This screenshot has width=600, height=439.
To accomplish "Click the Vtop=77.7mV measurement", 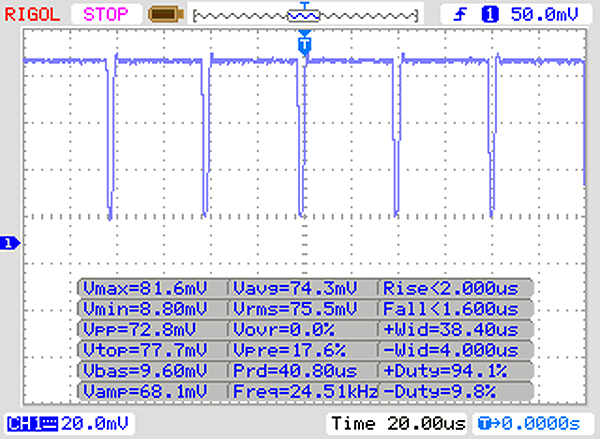I will [145, 350].
